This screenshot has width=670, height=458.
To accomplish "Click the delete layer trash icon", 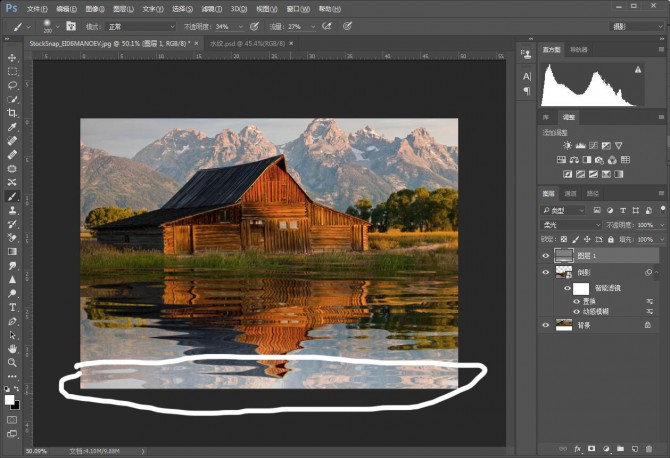I will coord(650,449).
